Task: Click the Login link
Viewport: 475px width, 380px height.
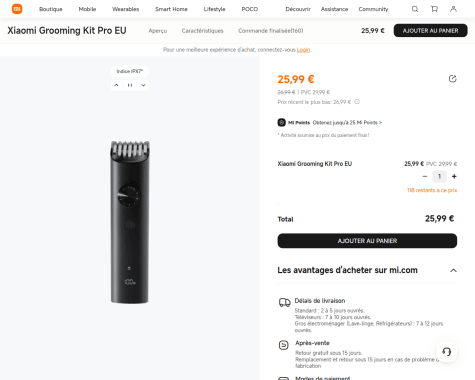Action: [x=303, y=50]
